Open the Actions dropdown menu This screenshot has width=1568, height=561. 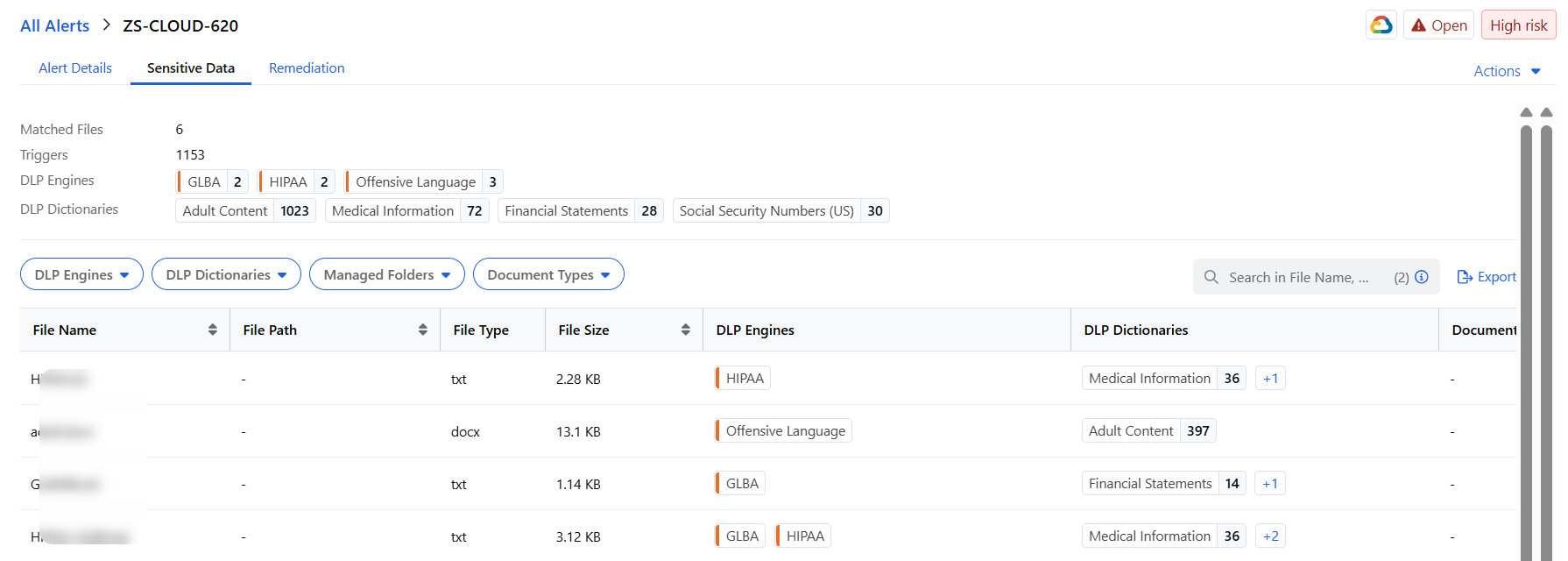point(1507,71)
